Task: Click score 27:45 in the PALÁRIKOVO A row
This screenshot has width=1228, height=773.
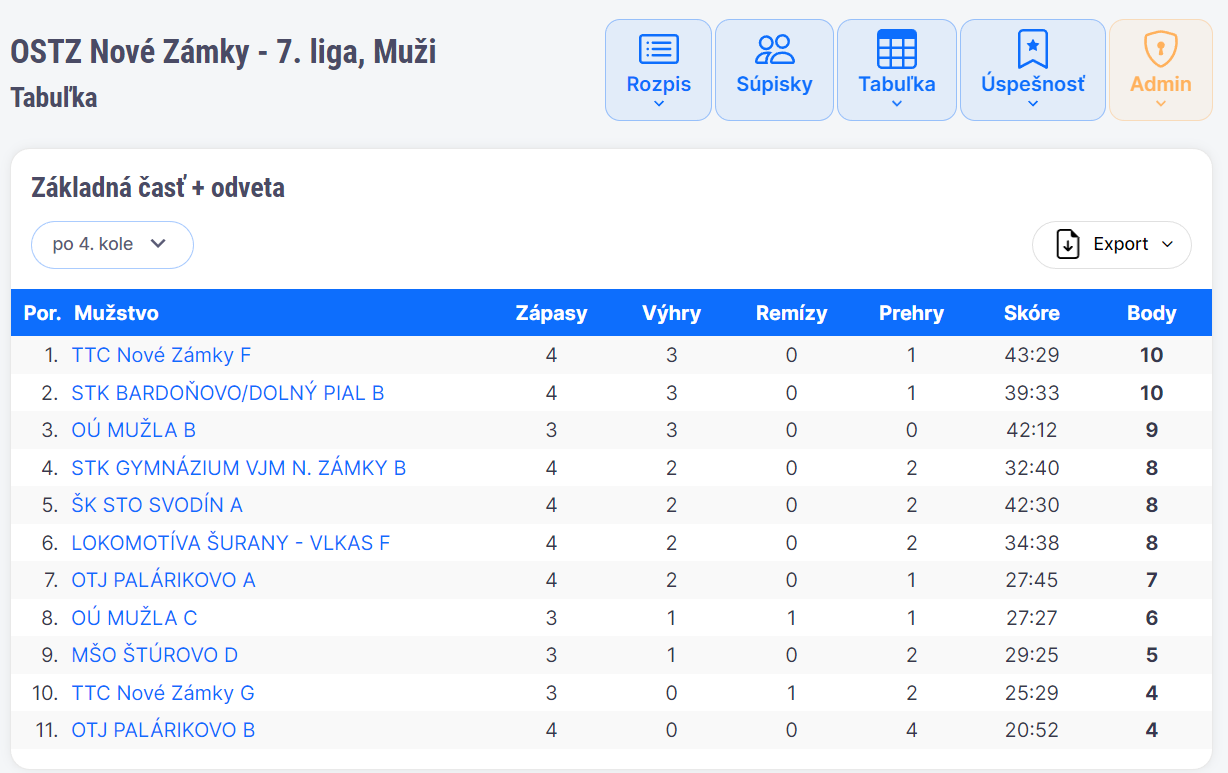Action: pos(1031,580)
